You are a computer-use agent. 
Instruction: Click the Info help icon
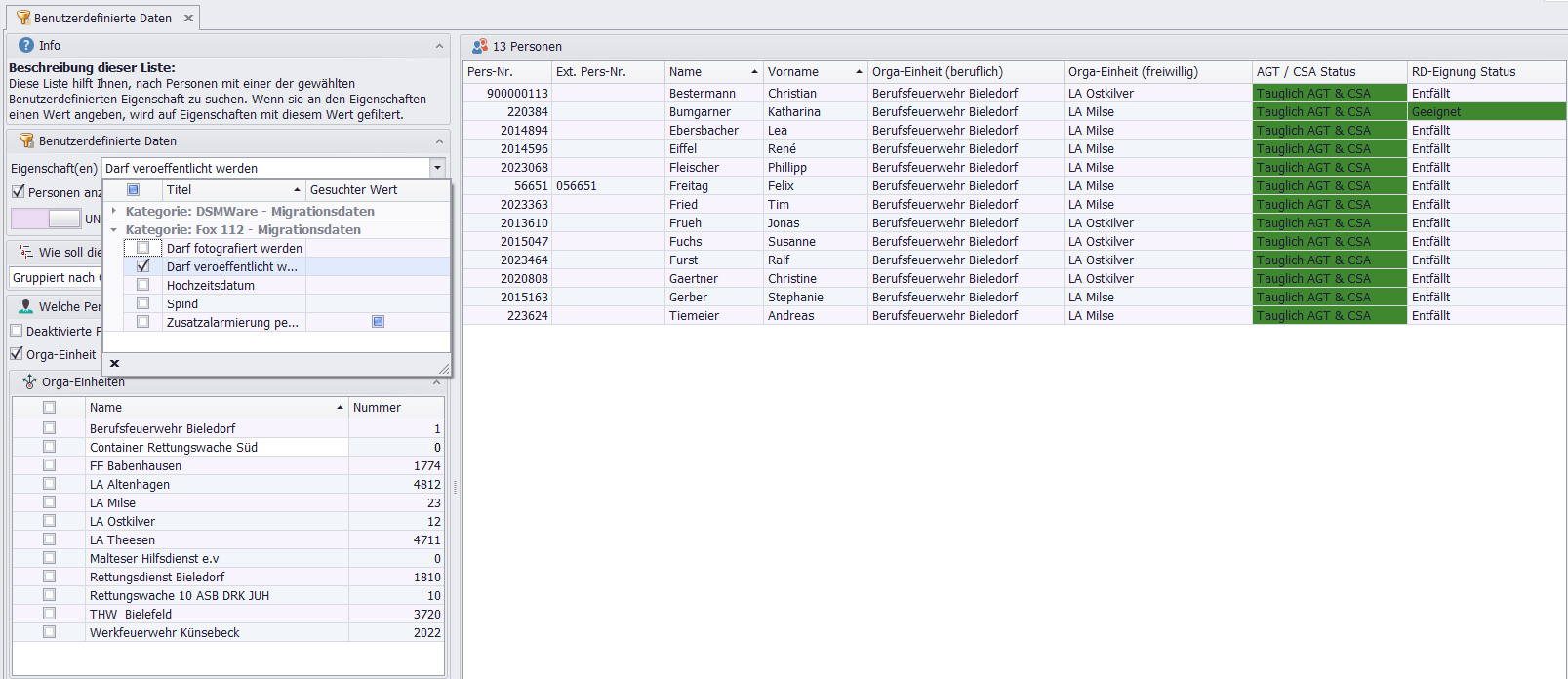tap(26, 45)
